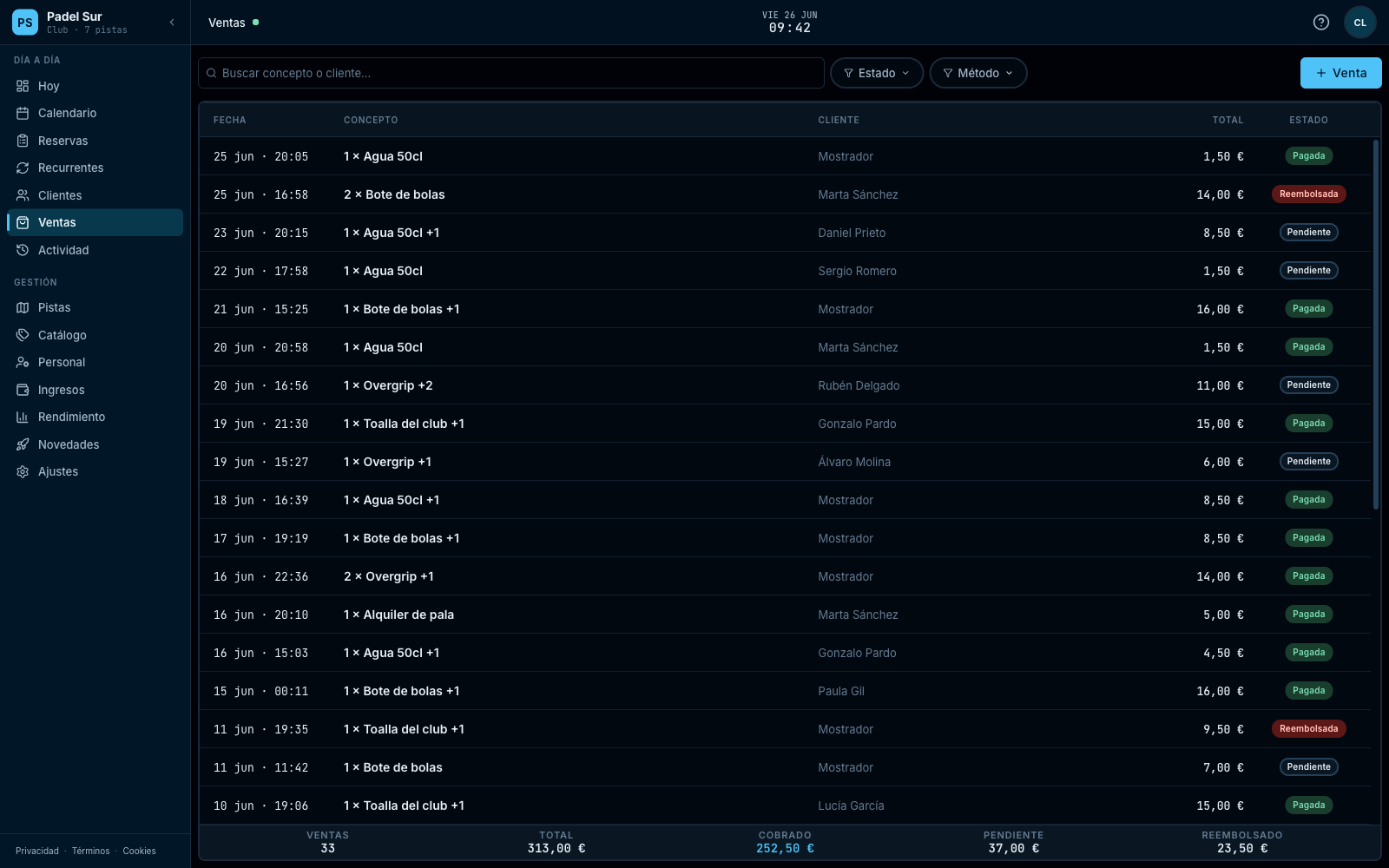Click the Hoy sidebar icon
The height and width of the screenshot is (868, 1389).
(x=23, y=86)
